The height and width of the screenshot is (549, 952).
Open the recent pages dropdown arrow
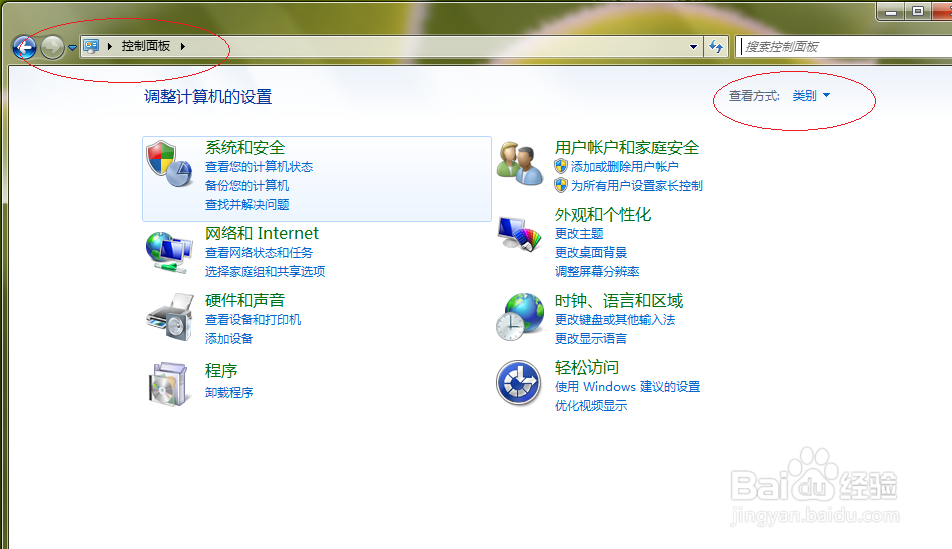pos(72,47)
